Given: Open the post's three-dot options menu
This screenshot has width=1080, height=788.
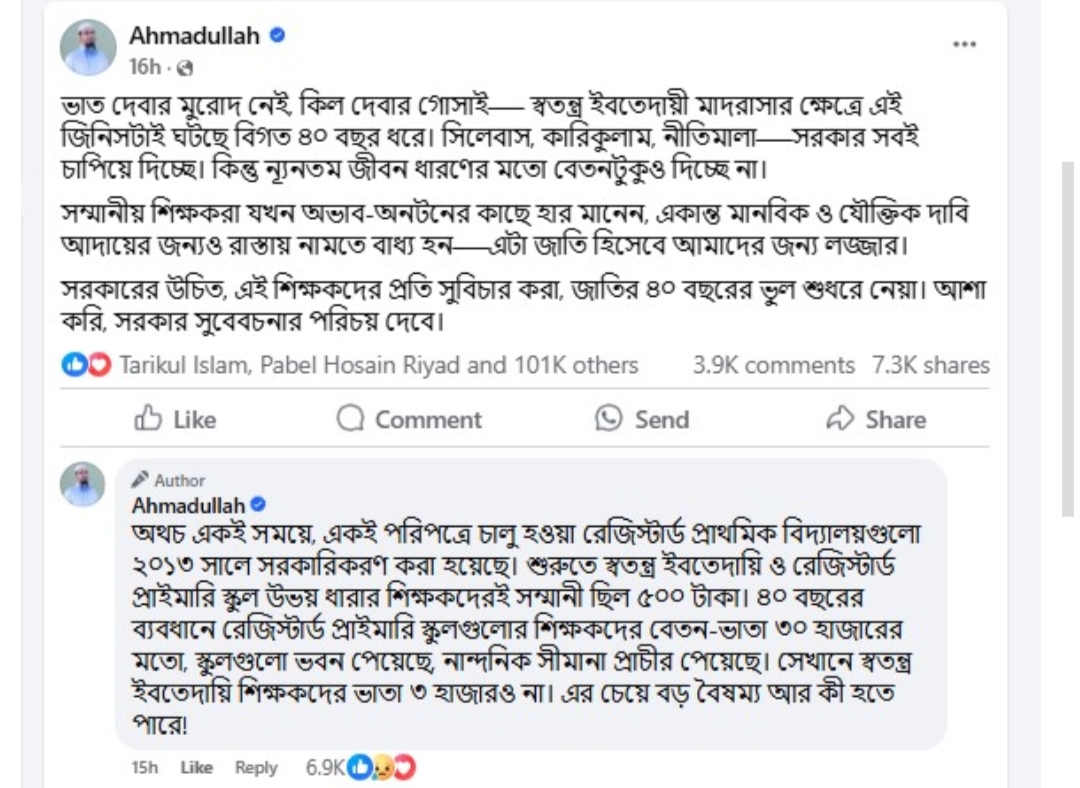Looking at the screenshot, I should 963,46.
